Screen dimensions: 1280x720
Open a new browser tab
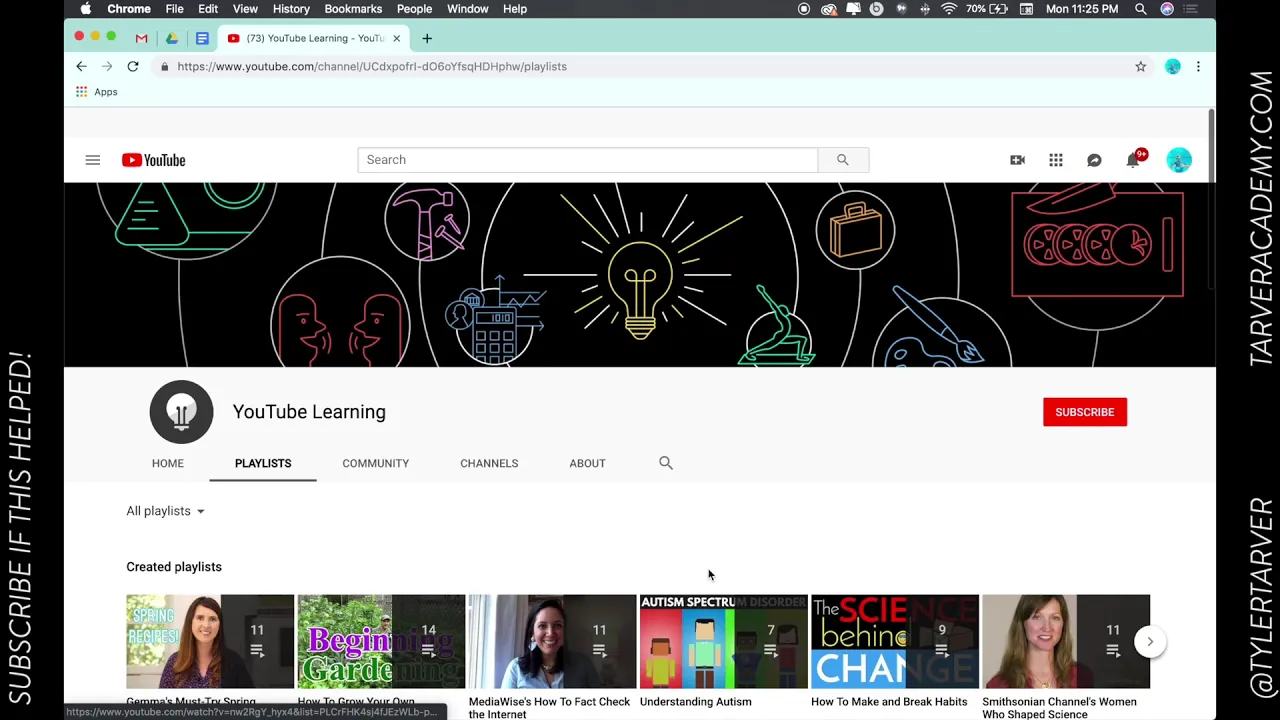click(427, 38)
